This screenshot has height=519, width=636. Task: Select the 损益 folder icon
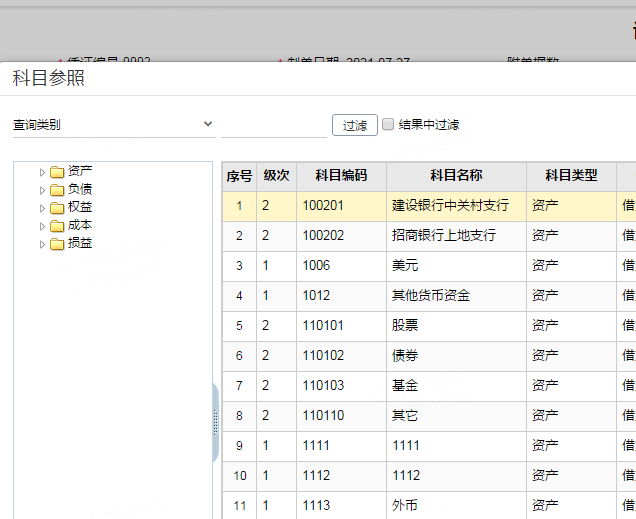57,244
